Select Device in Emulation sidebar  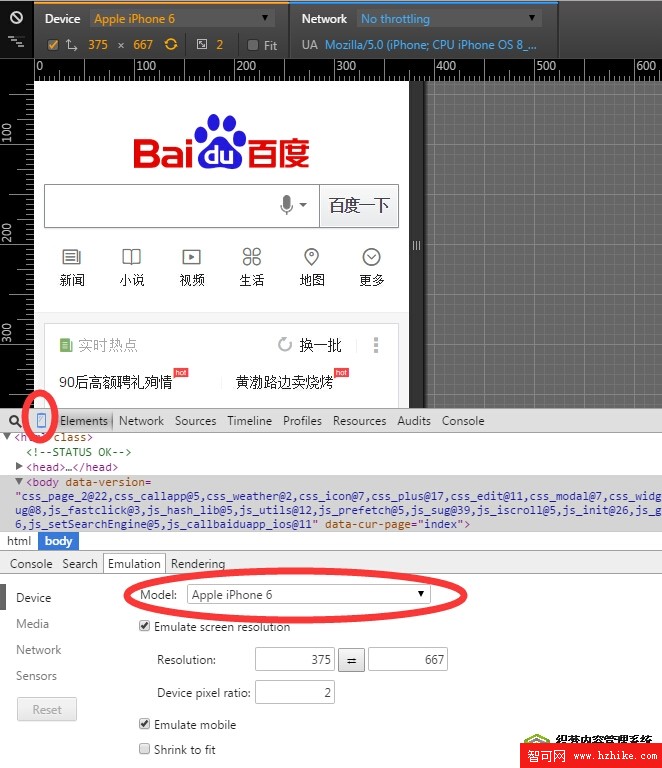pos(33,598)
